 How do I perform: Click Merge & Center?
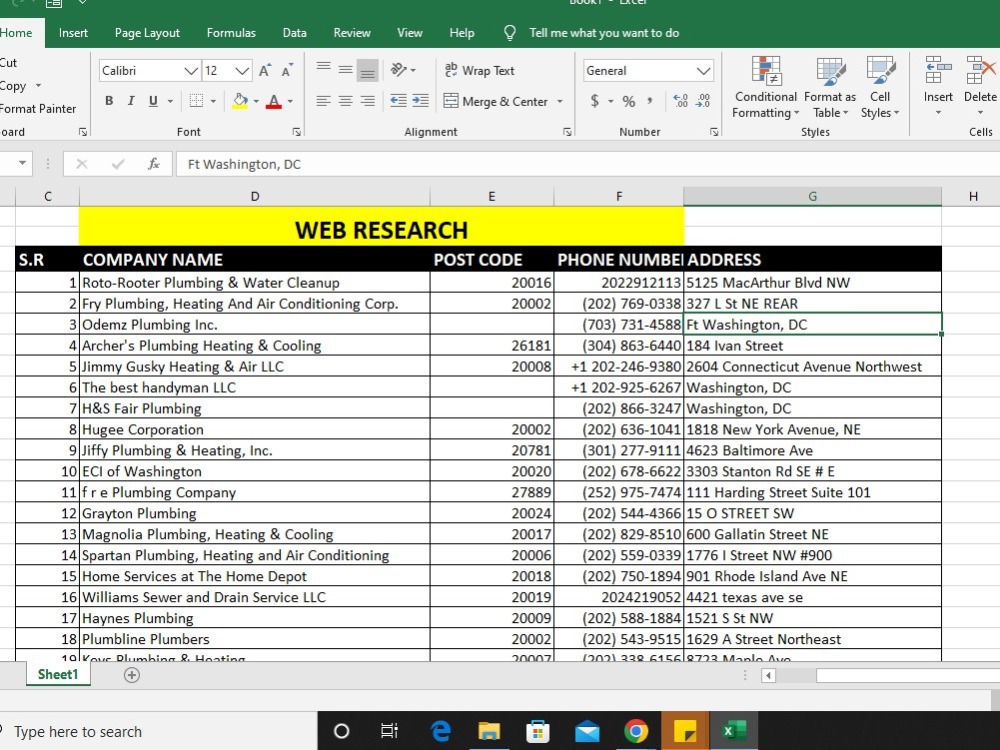[x=496, y=101]
